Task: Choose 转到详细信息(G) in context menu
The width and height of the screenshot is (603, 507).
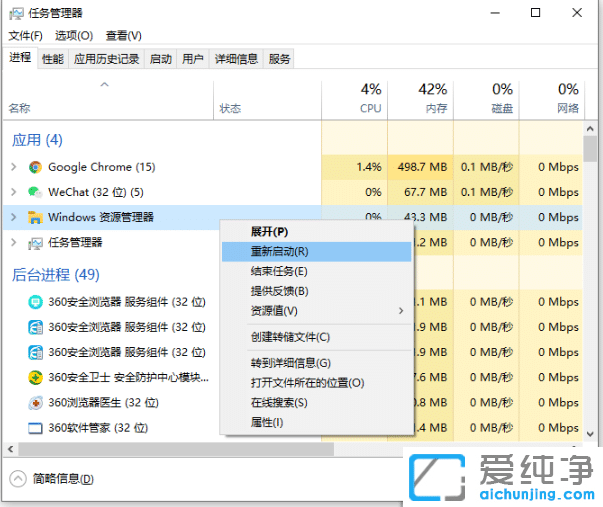Action: [316, 363]
